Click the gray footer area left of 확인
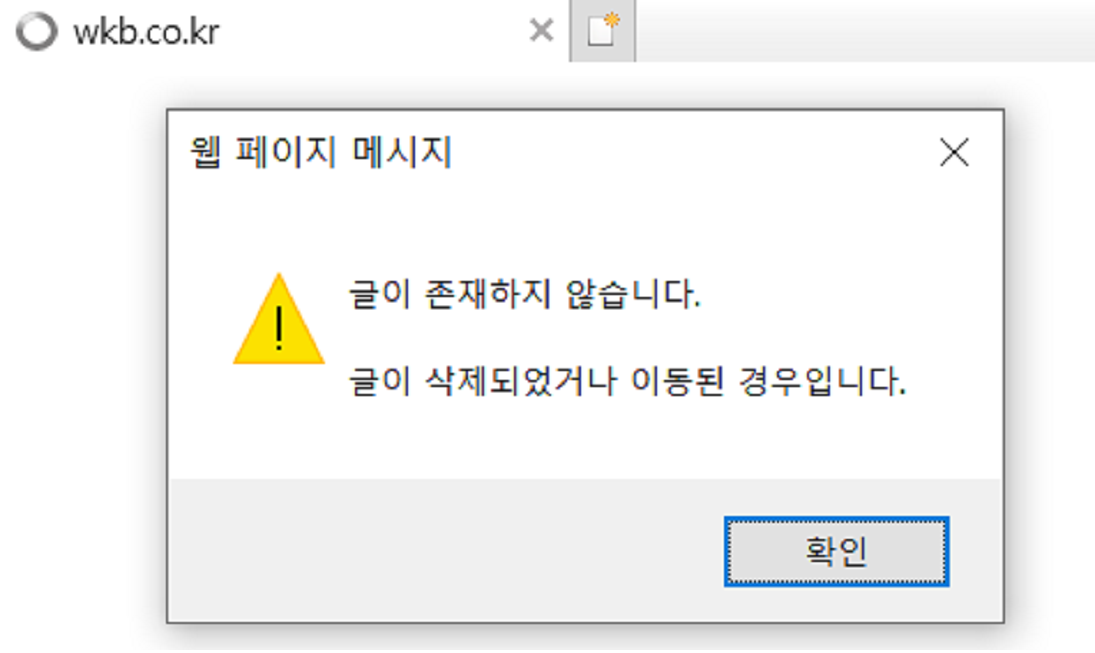 click(x=447, y=550)
